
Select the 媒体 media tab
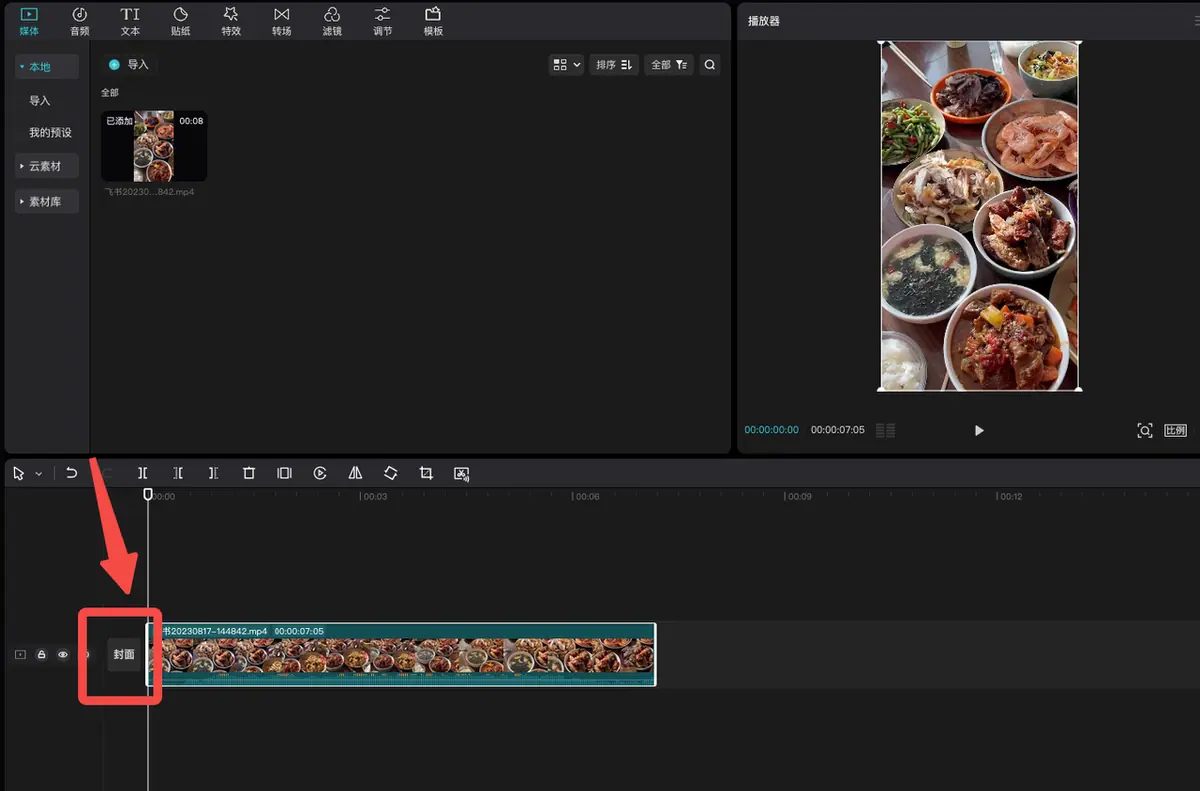pos(29,21)
